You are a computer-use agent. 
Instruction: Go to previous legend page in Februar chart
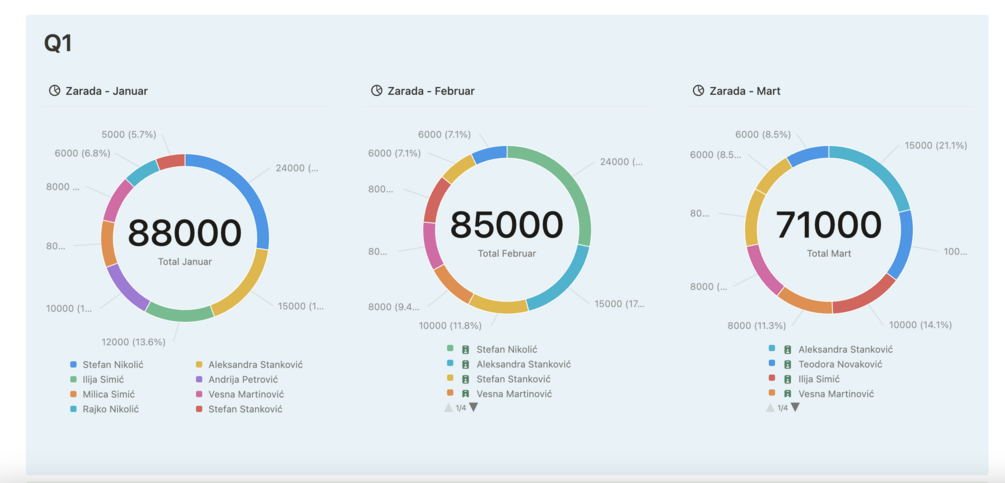click(x=449, y=407)
